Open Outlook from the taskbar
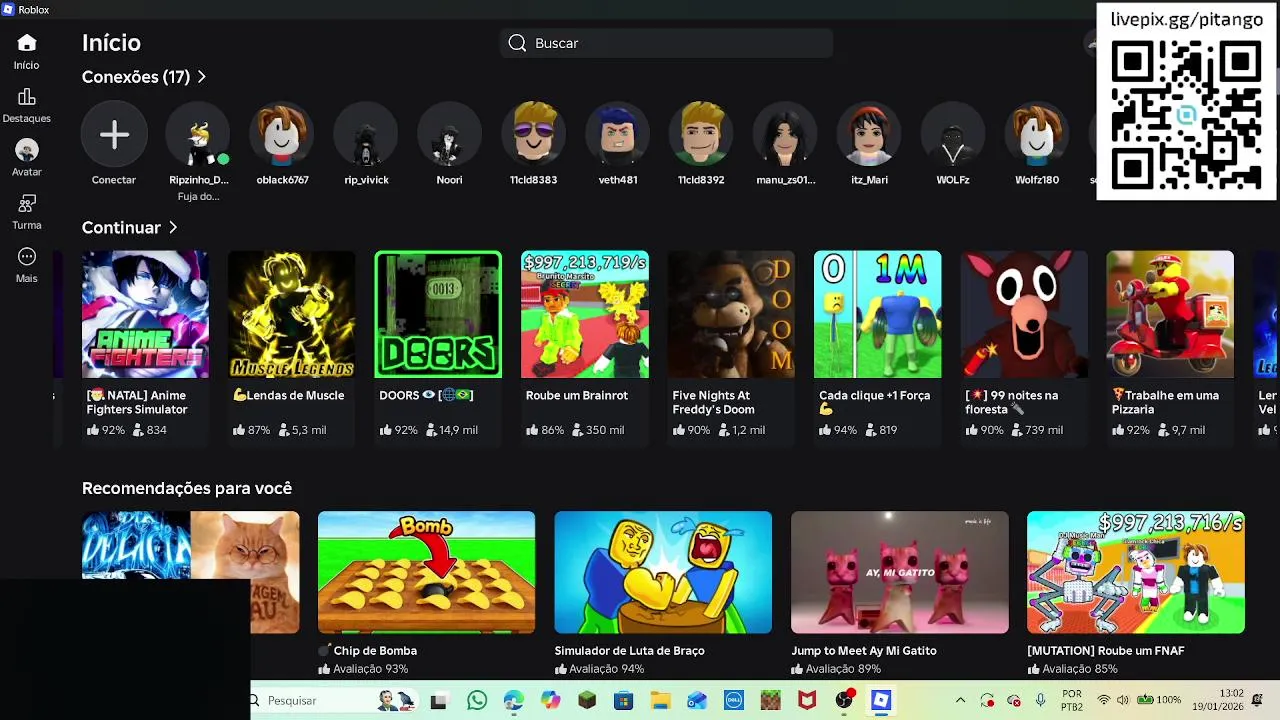The height and width of the screenshot is (720, 1280). 697,701
